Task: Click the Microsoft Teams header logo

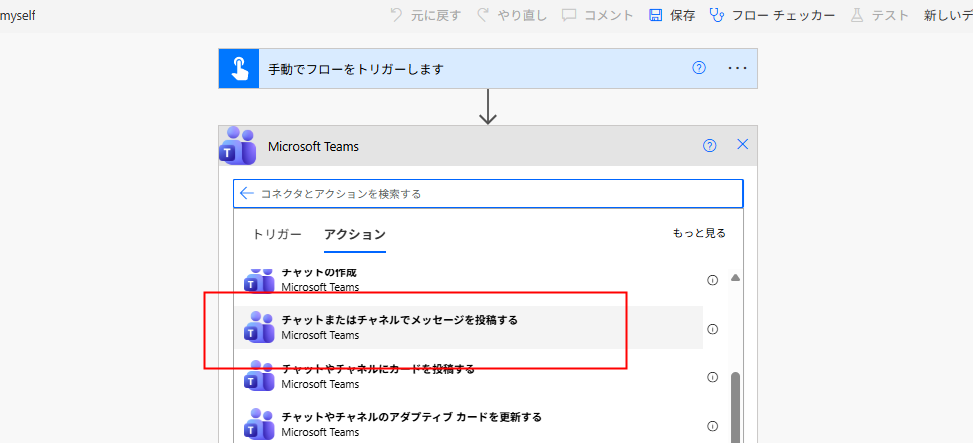Action: point(239,146)
